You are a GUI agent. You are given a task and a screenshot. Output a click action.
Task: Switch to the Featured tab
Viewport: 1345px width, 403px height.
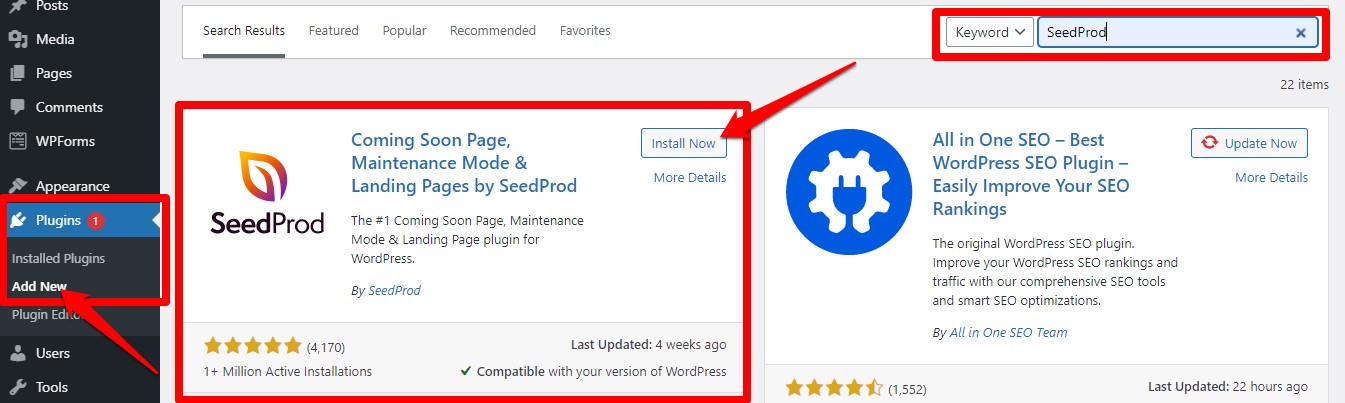333,31
